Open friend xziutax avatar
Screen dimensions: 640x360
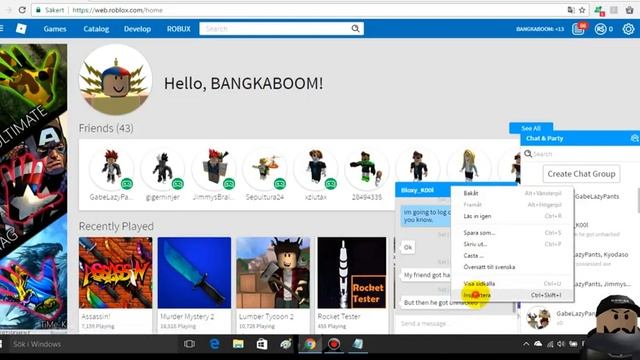[x=316, y=167]
